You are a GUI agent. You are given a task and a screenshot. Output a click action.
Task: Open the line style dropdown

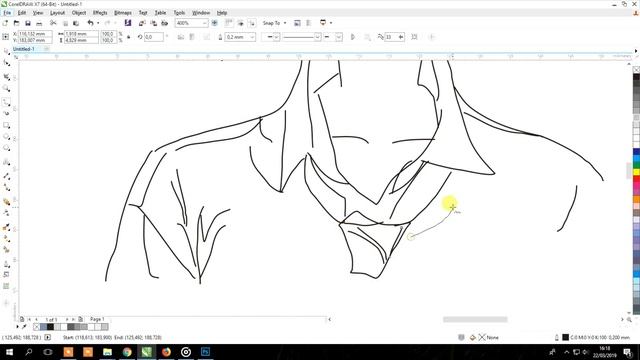point(317,37)
